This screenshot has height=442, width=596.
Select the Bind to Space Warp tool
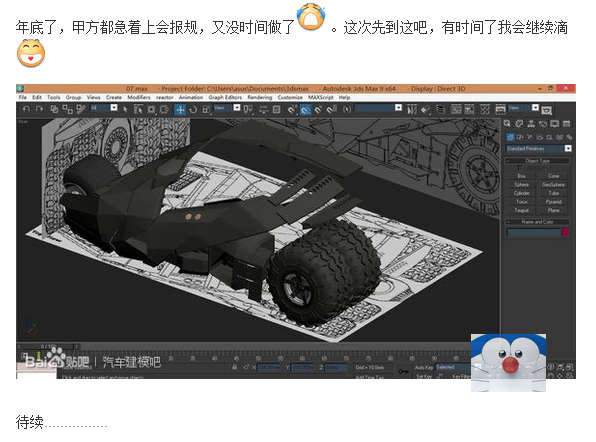pyautogui.click(x=80, y=109)
